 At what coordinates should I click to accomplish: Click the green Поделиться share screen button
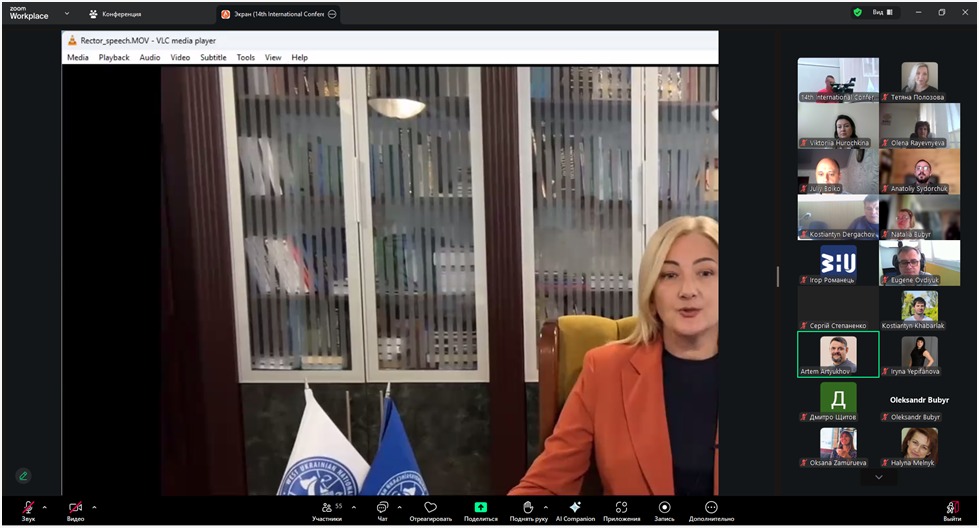[480, 508]
